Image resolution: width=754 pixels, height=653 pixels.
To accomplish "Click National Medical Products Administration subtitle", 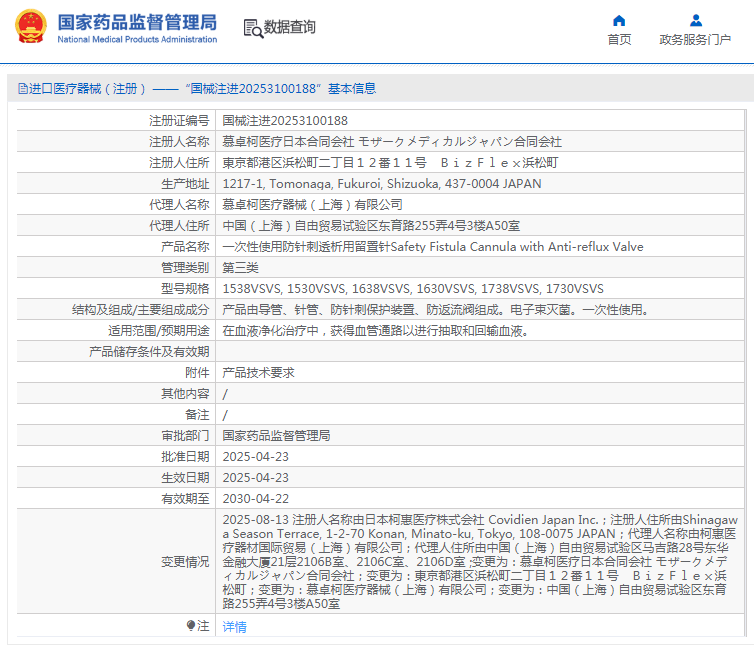I will coord(137,40).
